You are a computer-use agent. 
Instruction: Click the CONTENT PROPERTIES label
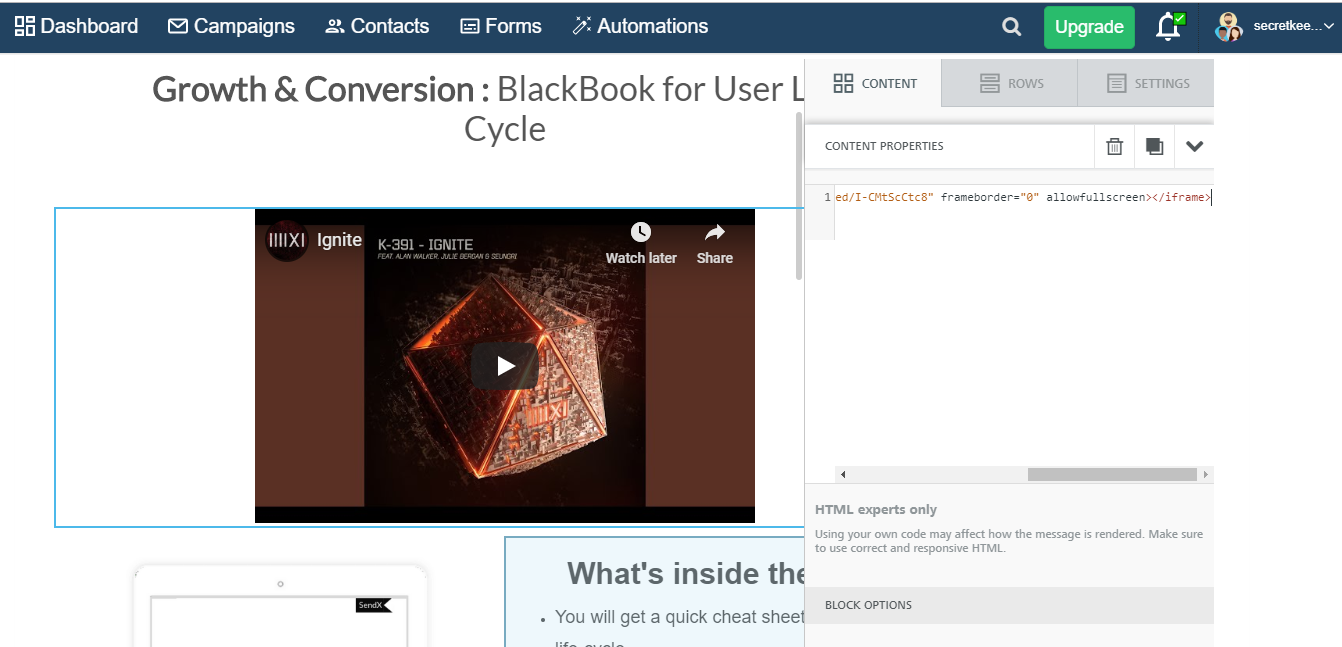(x=884, y=146)
